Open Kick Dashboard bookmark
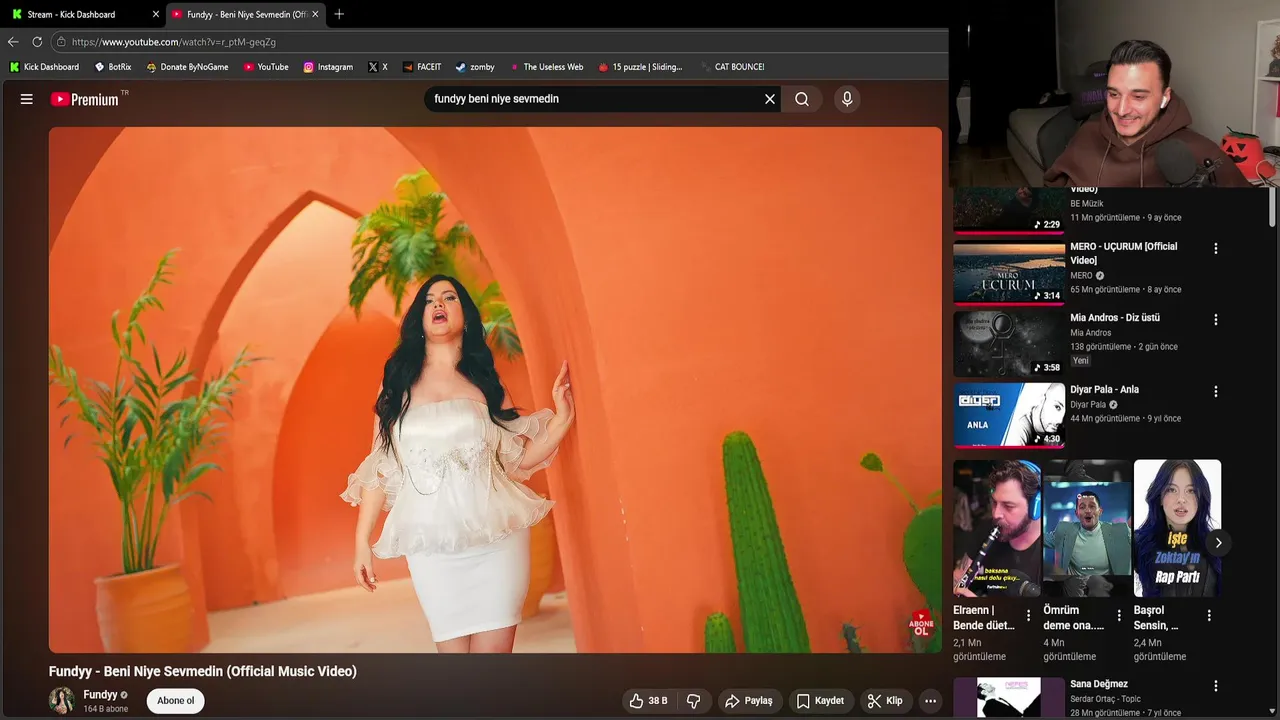Image resolution: width=1280 pixels, height=720 pixels. coord(44,67)
